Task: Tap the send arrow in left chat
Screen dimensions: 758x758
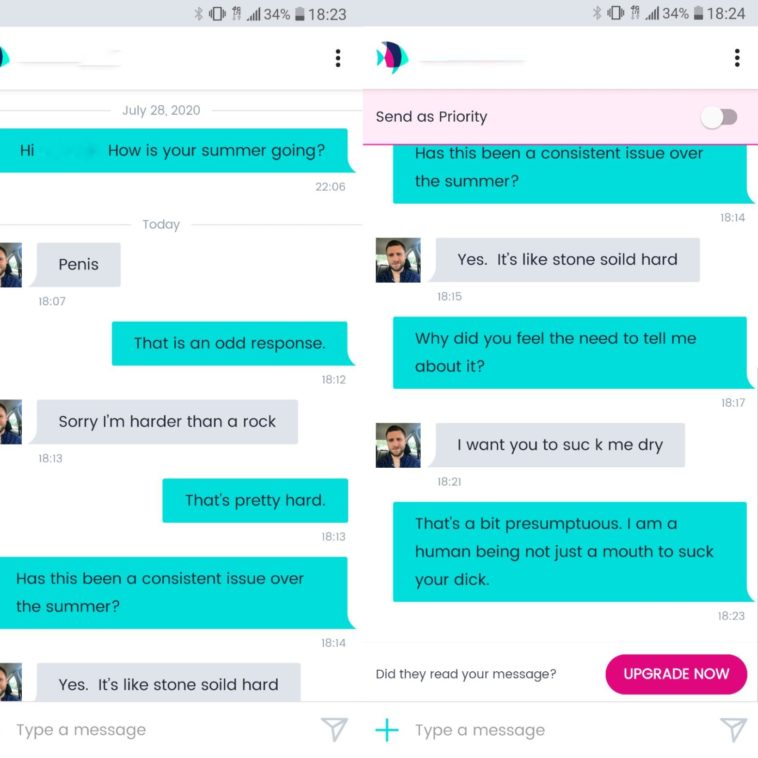Action: coord(334,729)
